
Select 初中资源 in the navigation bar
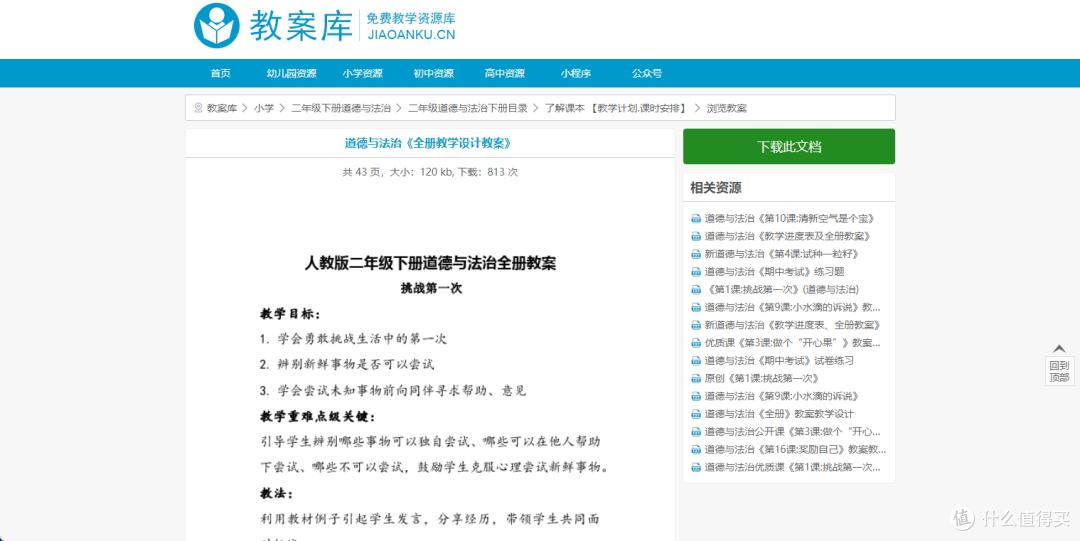(433, 74)
